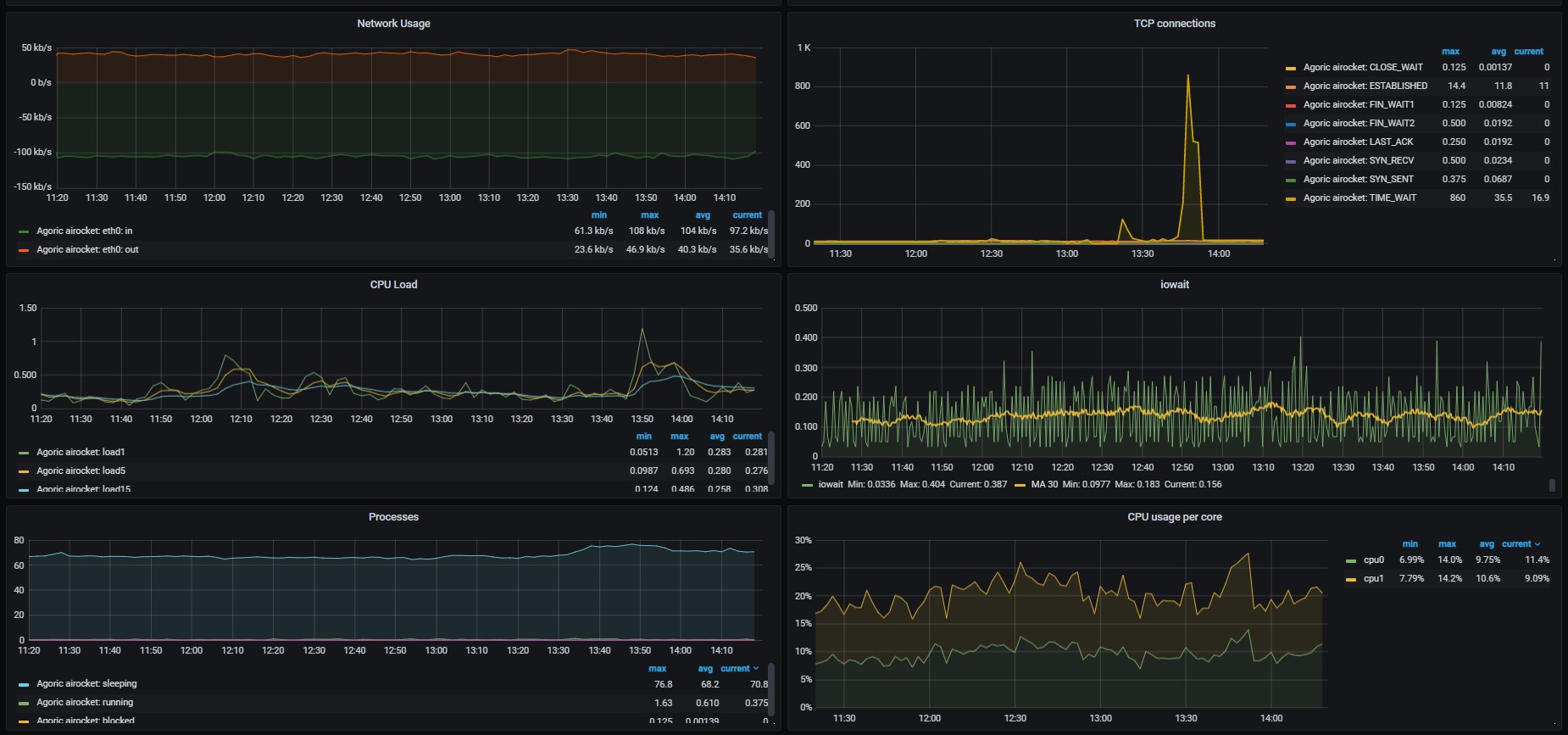This screenshot has height=735, width=1568.
Task: Sort Network Usage legend by min
Action: coord(598,215)
